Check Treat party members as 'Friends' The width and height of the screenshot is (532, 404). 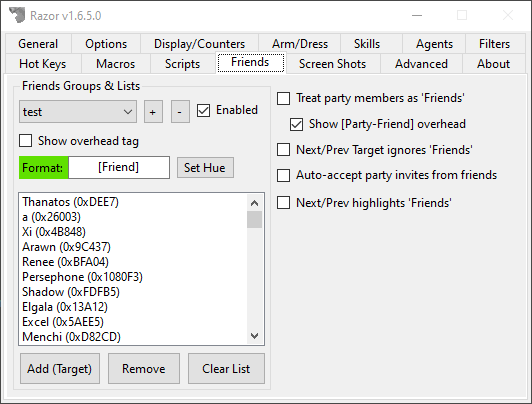click(x=284, y=98)
